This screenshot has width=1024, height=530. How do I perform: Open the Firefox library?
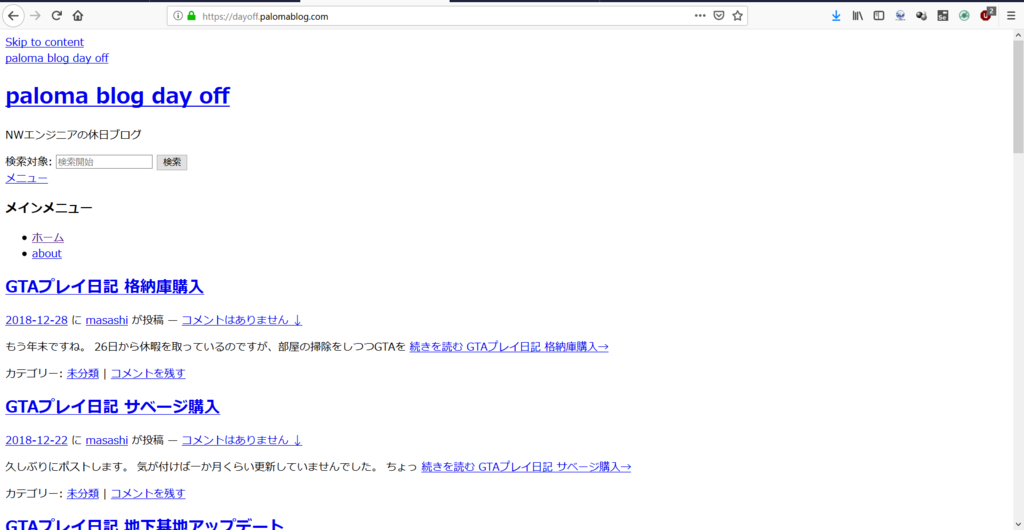coord(857,16)
